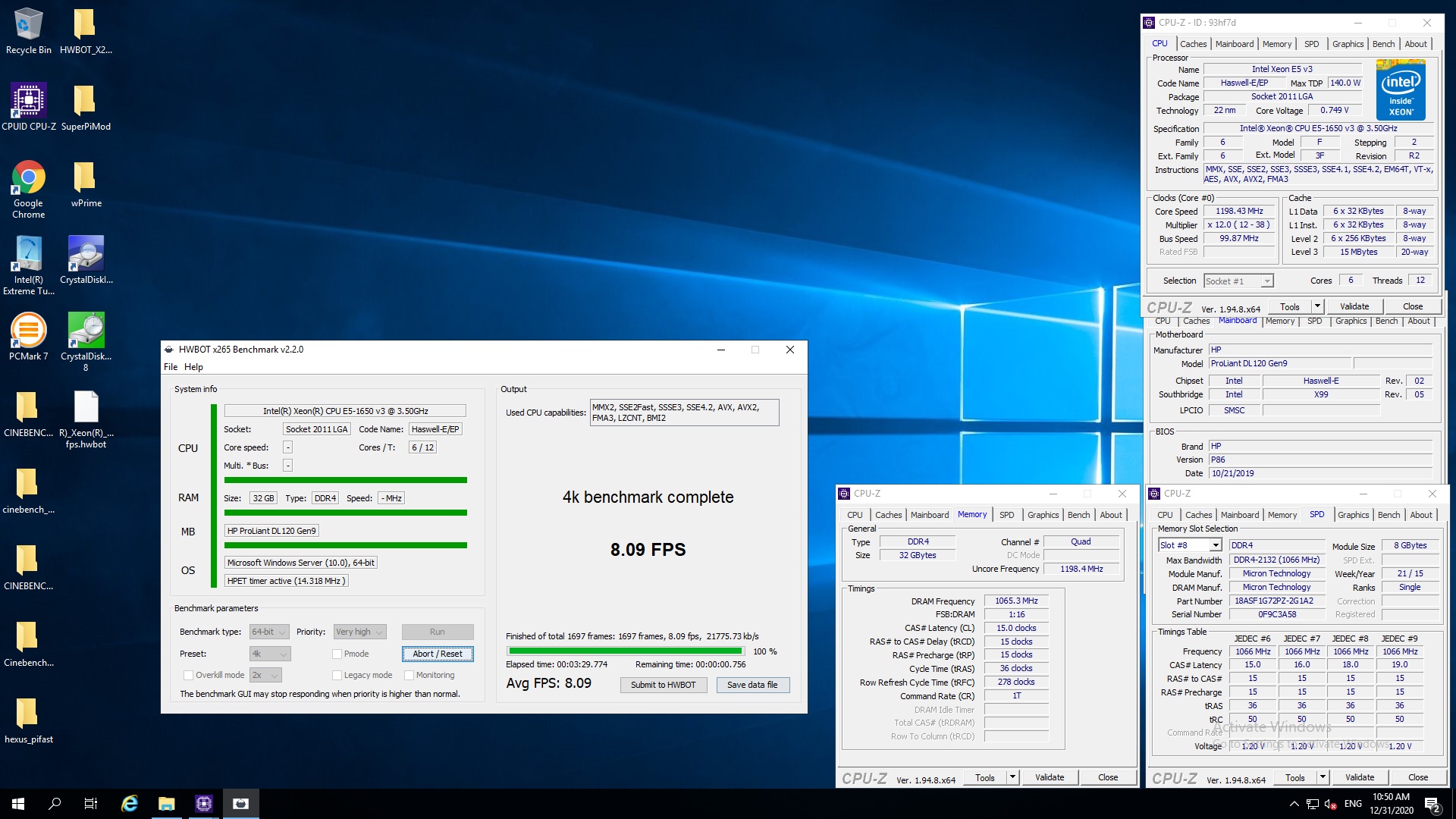
Task: Click Tools button in top CPU-Z window
Action: (x=1290, y=306)
